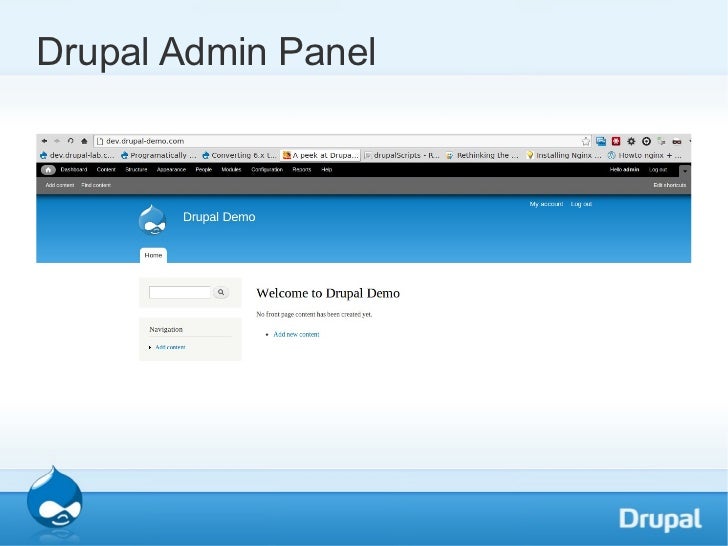Click the Navigation block heading
Screen dimensions: 728x546
pos(166,329)
